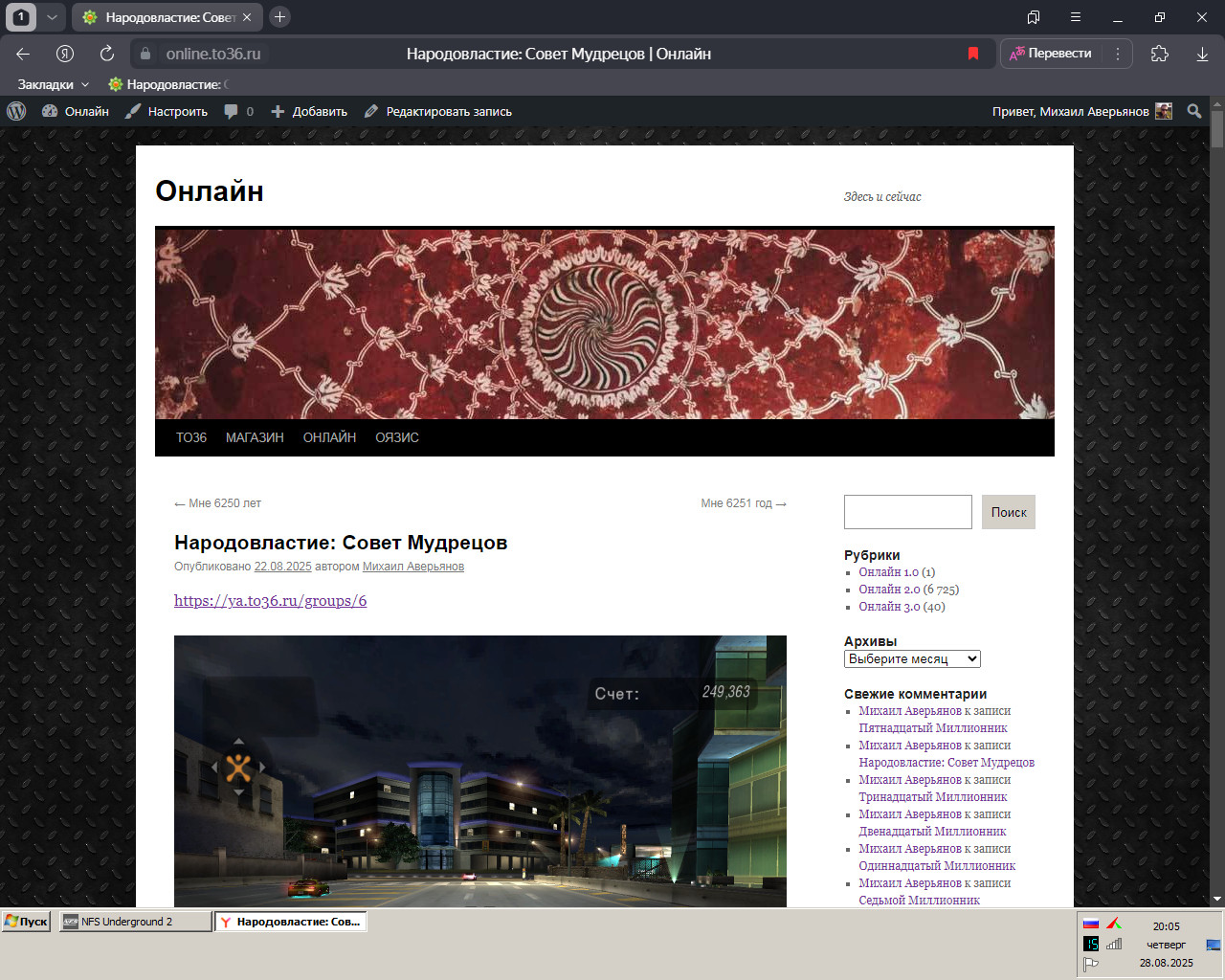
Task: Open comment on Тринадцатый Миллионник
Action: pyautogui.click(x=933, y=797)
